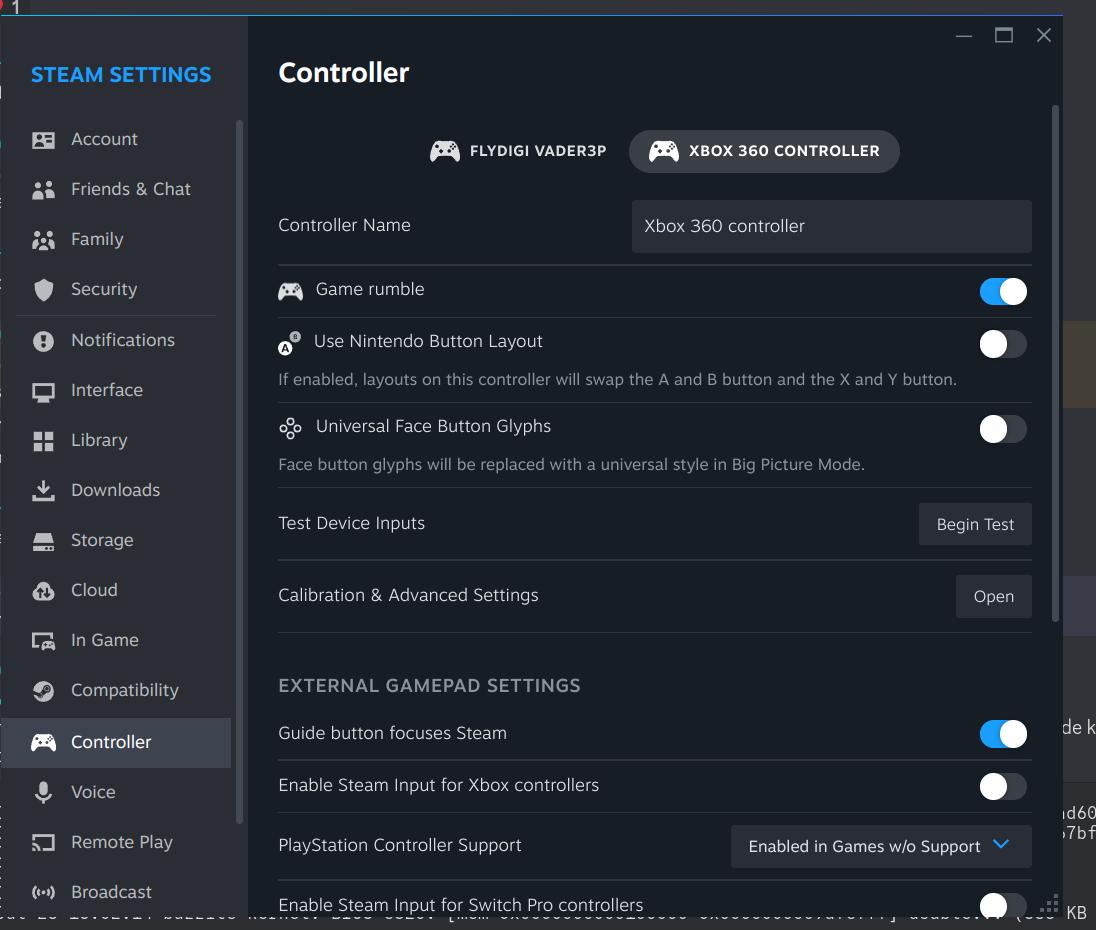Click the Cloud sync icon
The height and width of the screenshot is (930, 1096).
pos(43,591)
